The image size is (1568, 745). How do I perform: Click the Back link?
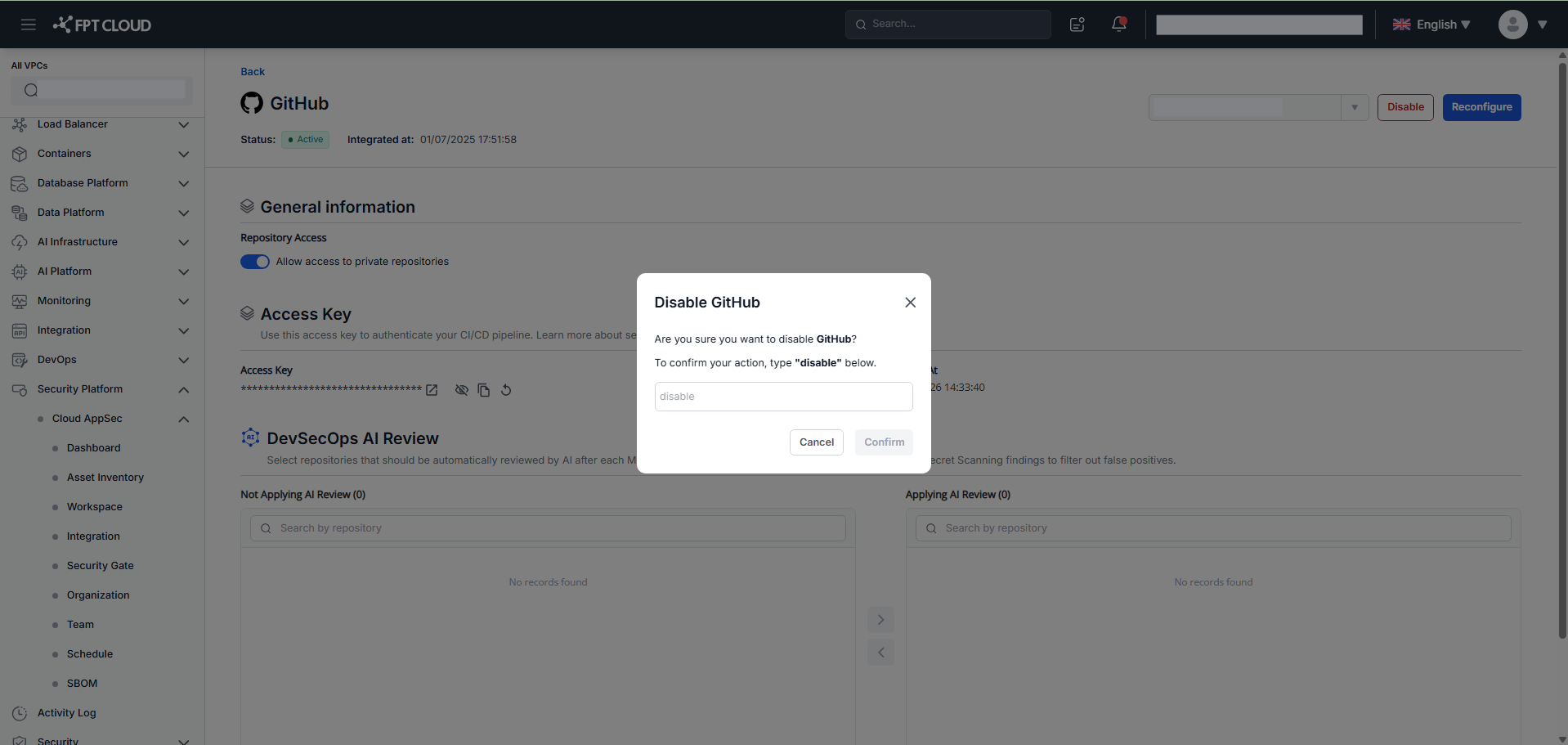click(253, 72)
